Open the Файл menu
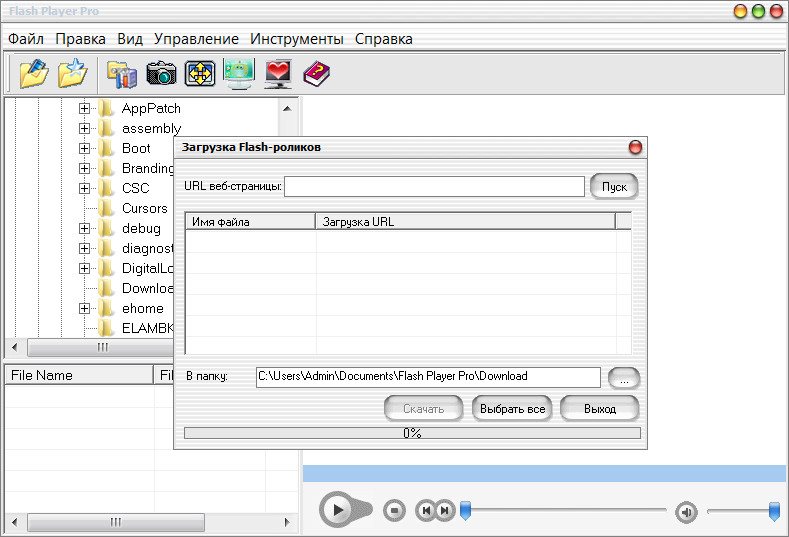The width and height of the screenshot is (789, 537). pyautogui.click(x=26, y=39)
